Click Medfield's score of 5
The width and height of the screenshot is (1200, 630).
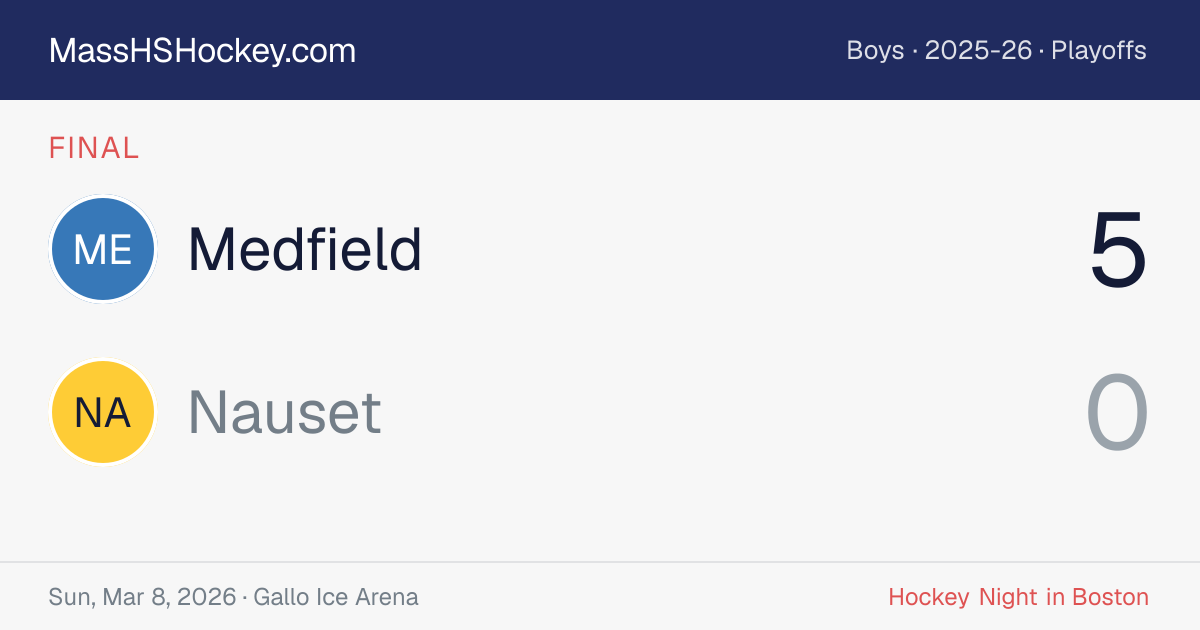(x=1118, y=250)
